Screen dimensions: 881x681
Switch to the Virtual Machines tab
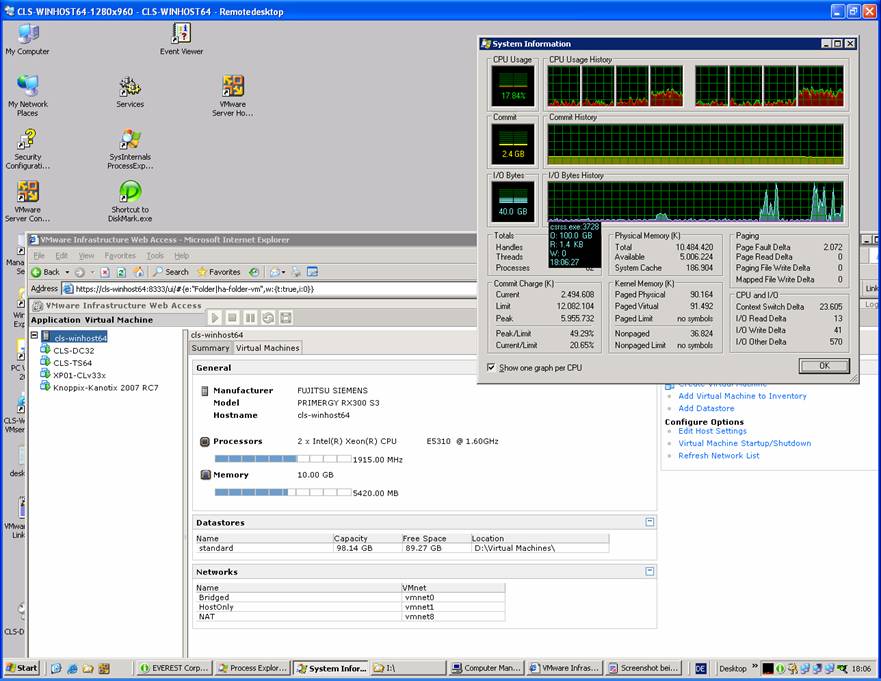267,348
